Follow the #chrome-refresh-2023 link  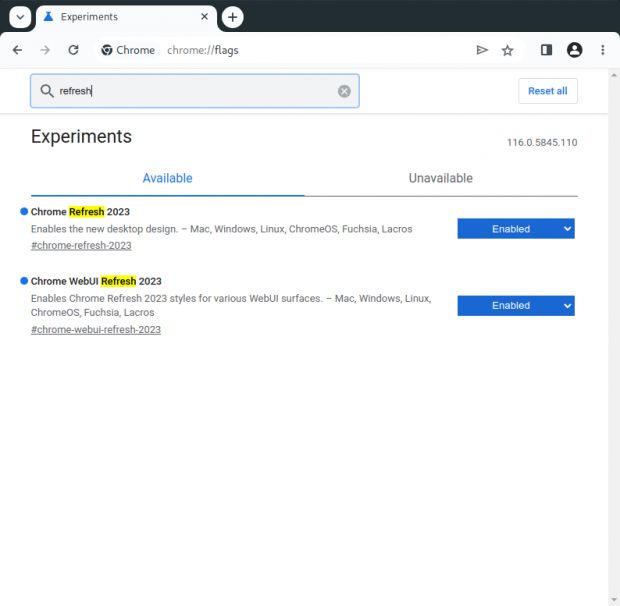pyautogui.click(x=81, y=245)
